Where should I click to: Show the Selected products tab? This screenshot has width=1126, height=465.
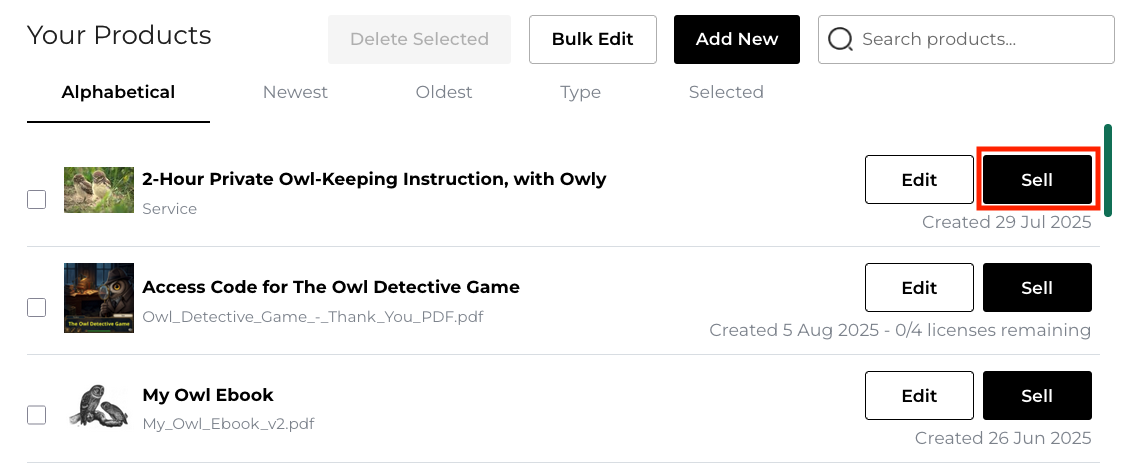(x=726, y=92)
